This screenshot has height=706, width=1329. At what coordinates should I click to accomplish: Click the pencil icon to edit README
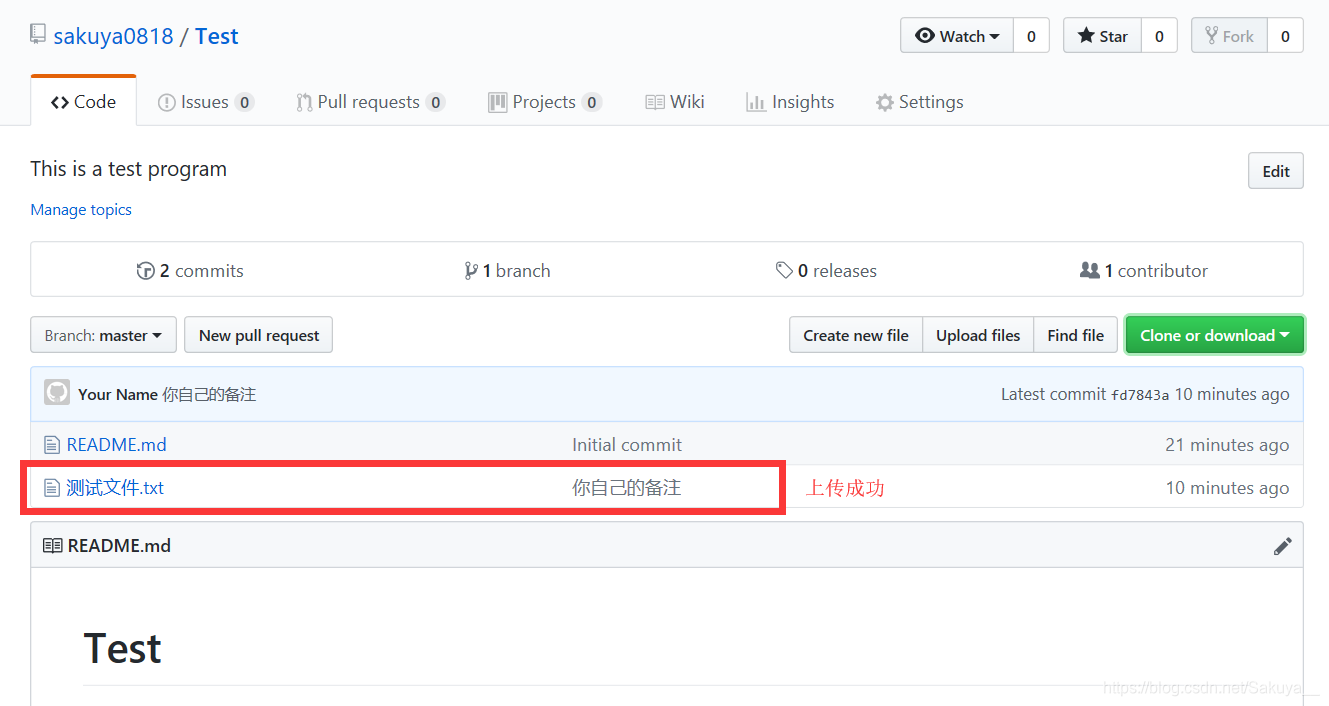1282,546
